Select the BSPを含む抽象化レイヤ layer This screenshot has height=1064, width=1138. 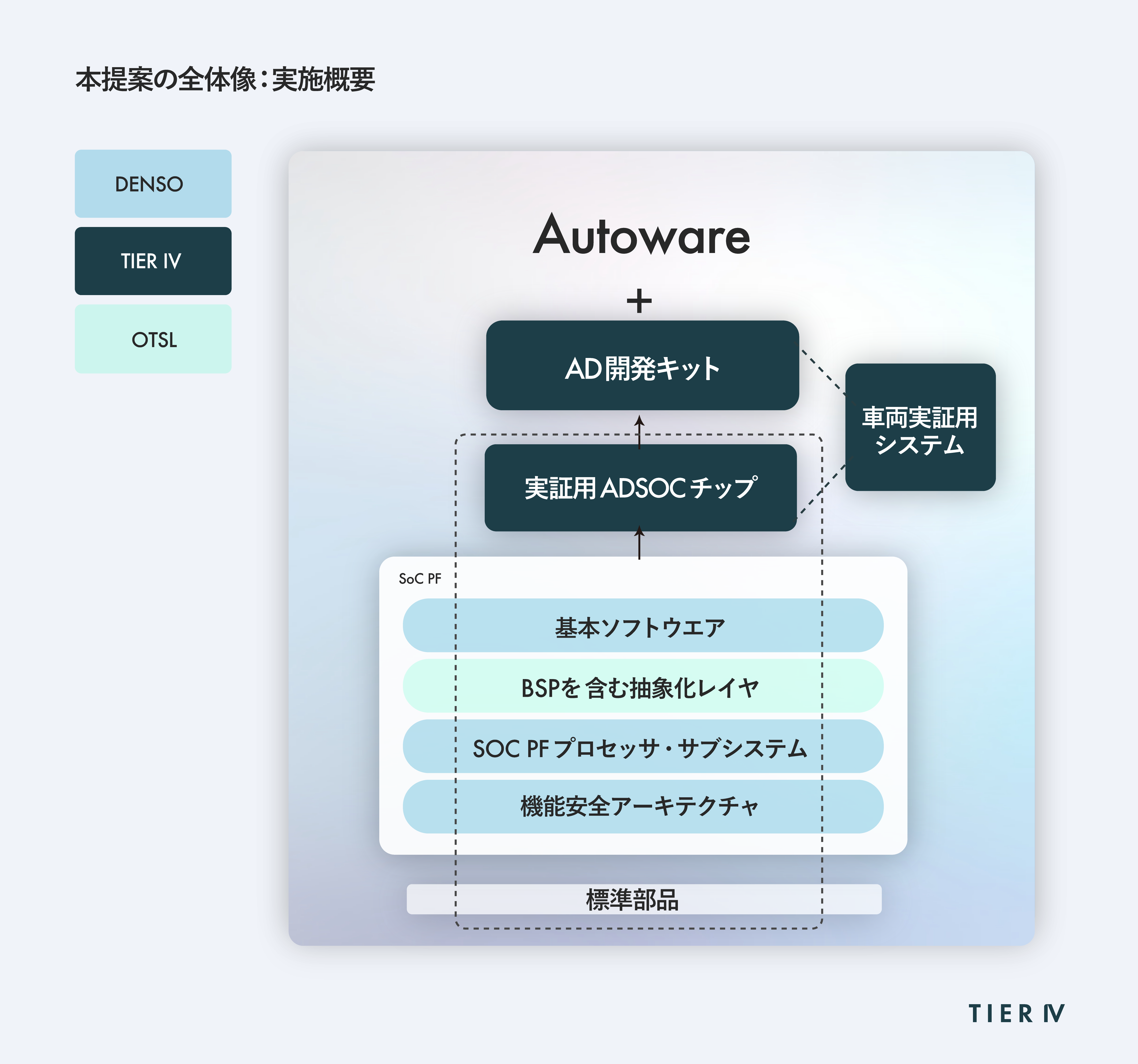[643, 686]
